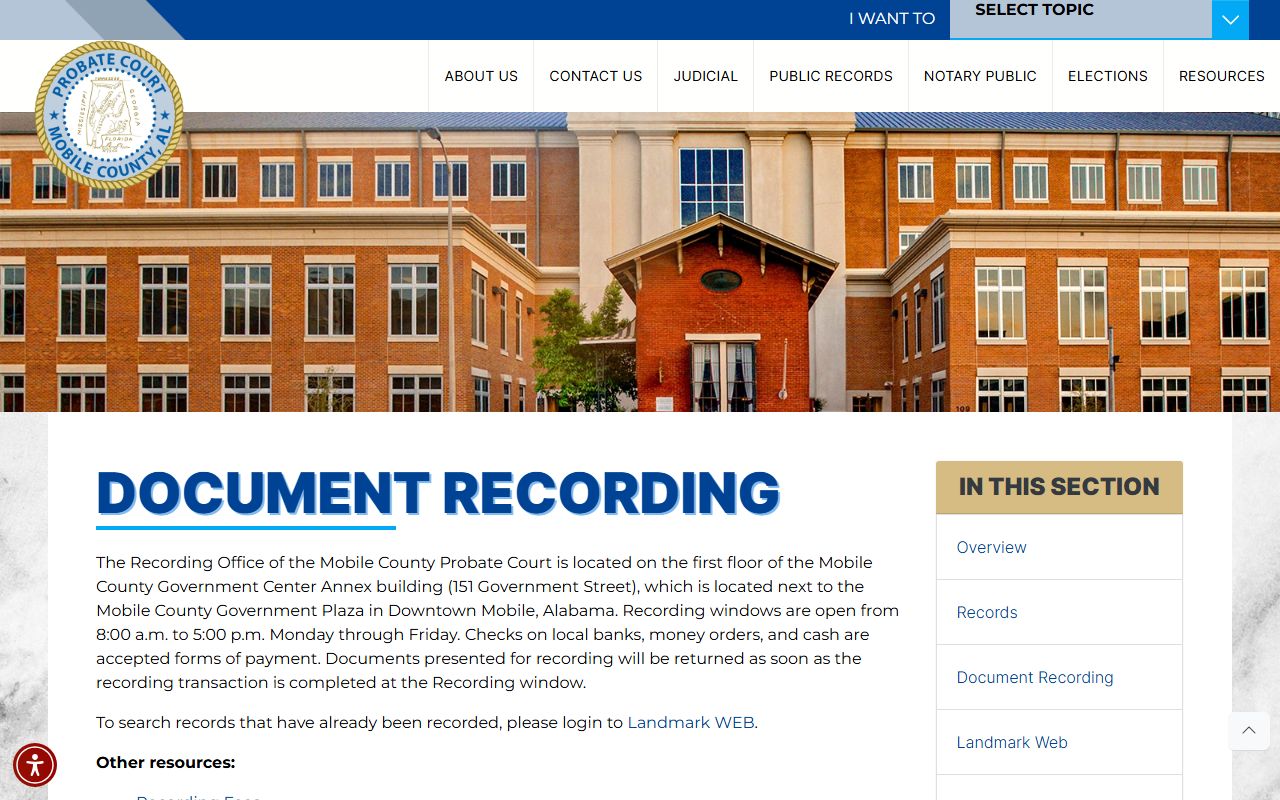Open the Judicial menu
Image resolution: width=1280 pixels, height=800 pixels.
click(x=706, y=76)
